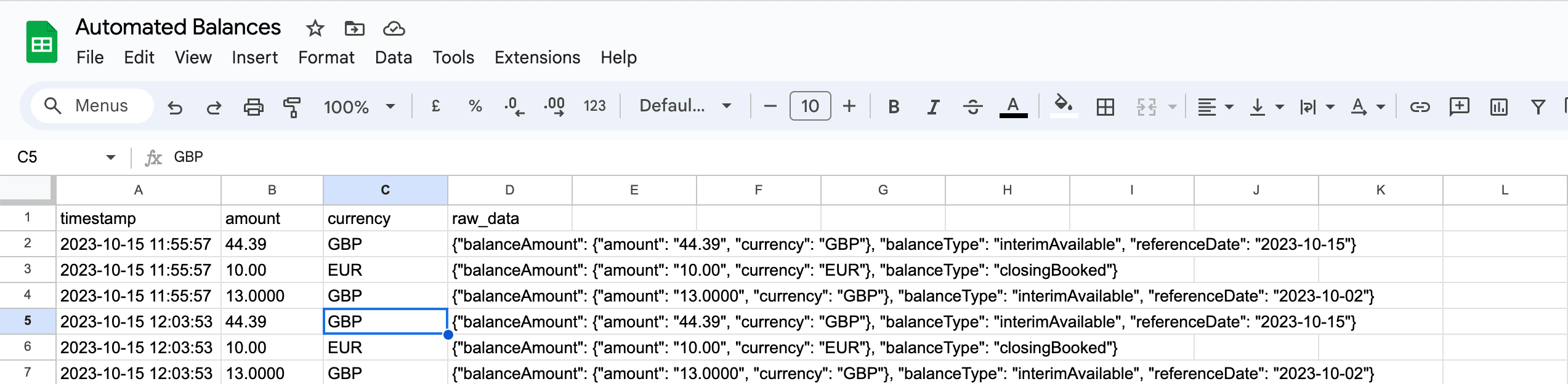Screen dimensions: 1568x384
Task: Open the horizontal align dropdown
Action: 1214,107
